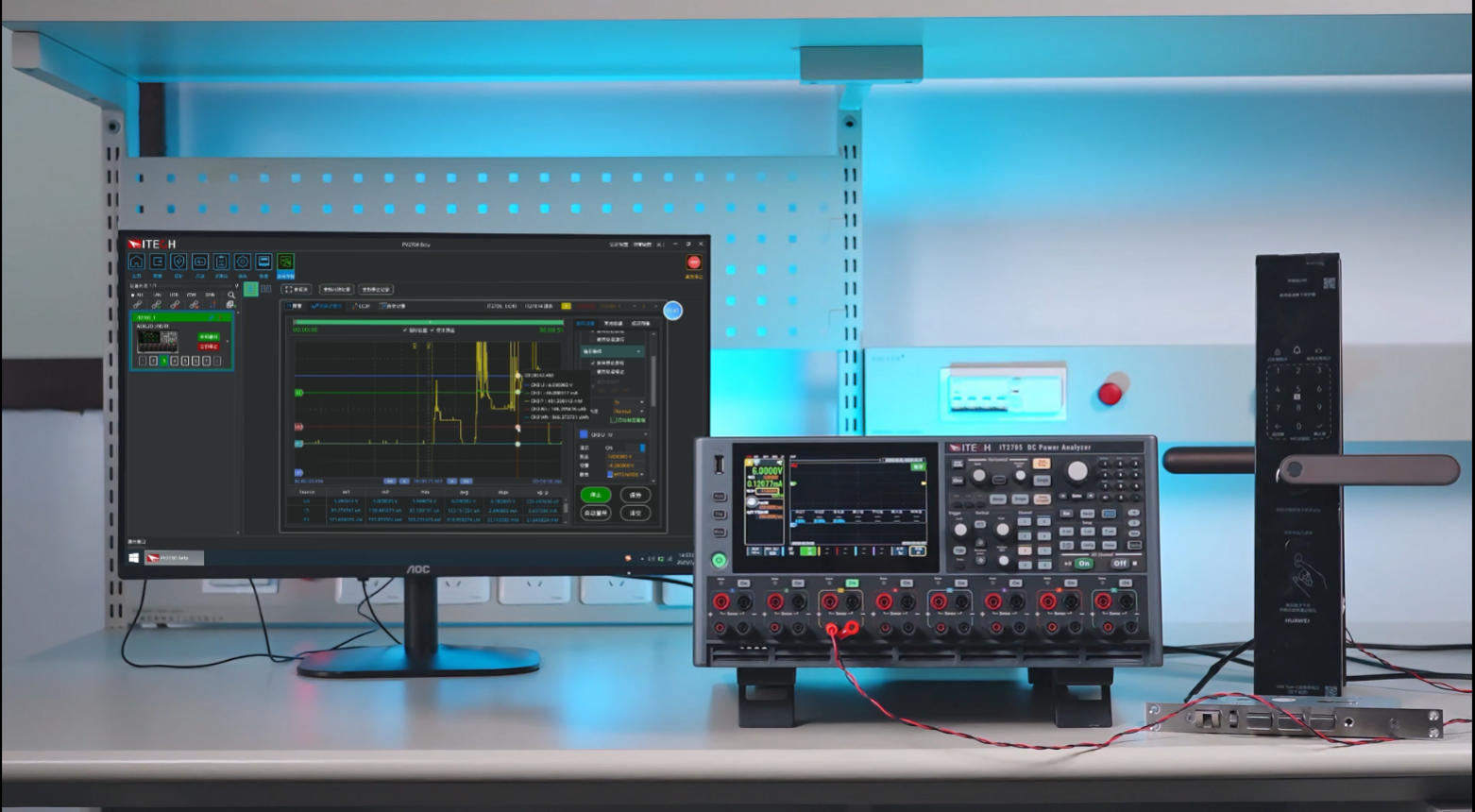The height and width of the screenshot is (812, 1475).
Task: Toggle the right checkbox above the waveform
Action: pyautogui.click(x=432, y=330)
